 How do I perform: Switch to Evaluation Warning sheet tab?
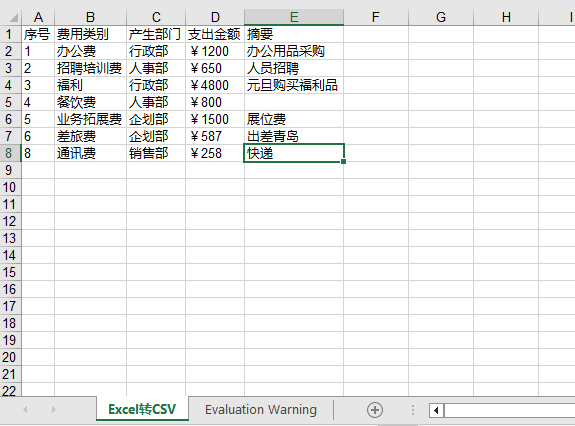(x=261, y=409)
